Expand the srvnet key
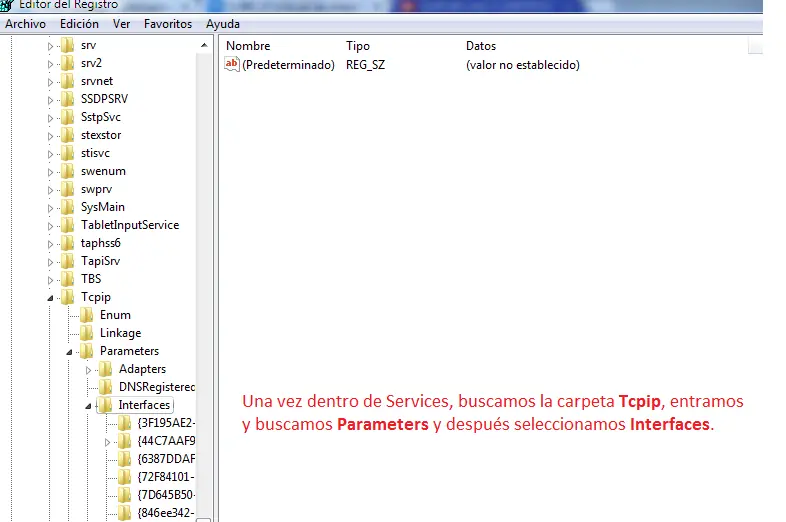The image size is (786, 522). click(50, 82)
